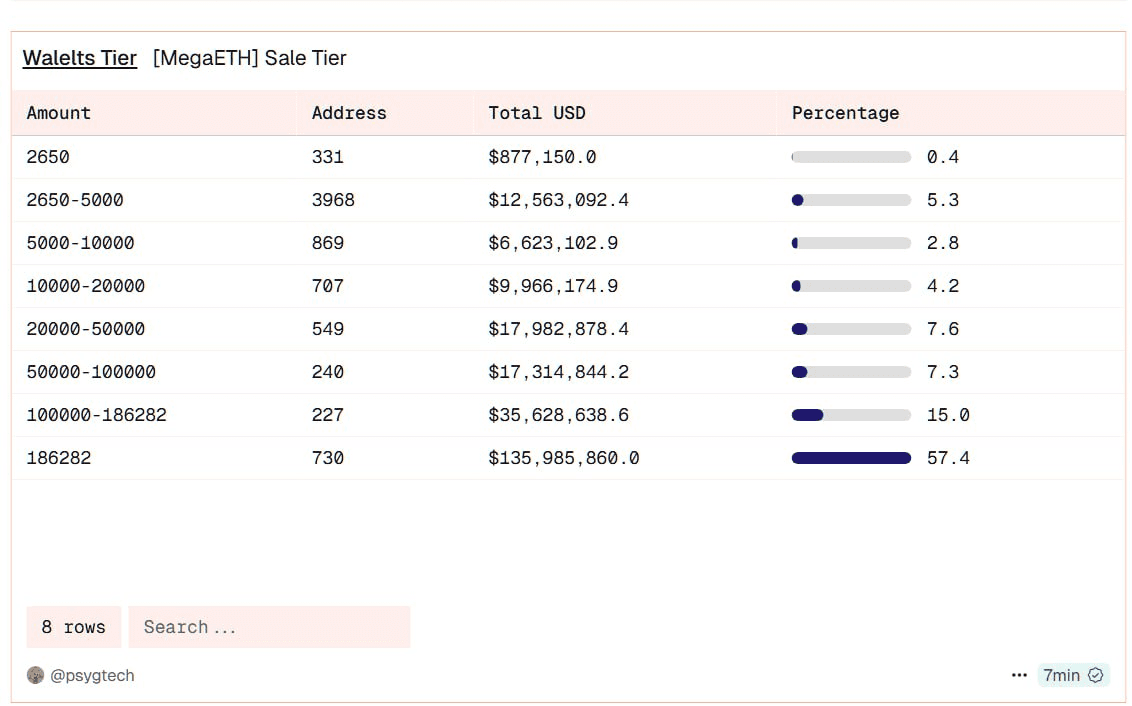Click the 57.4 percentage progress bar

point(851,458)
